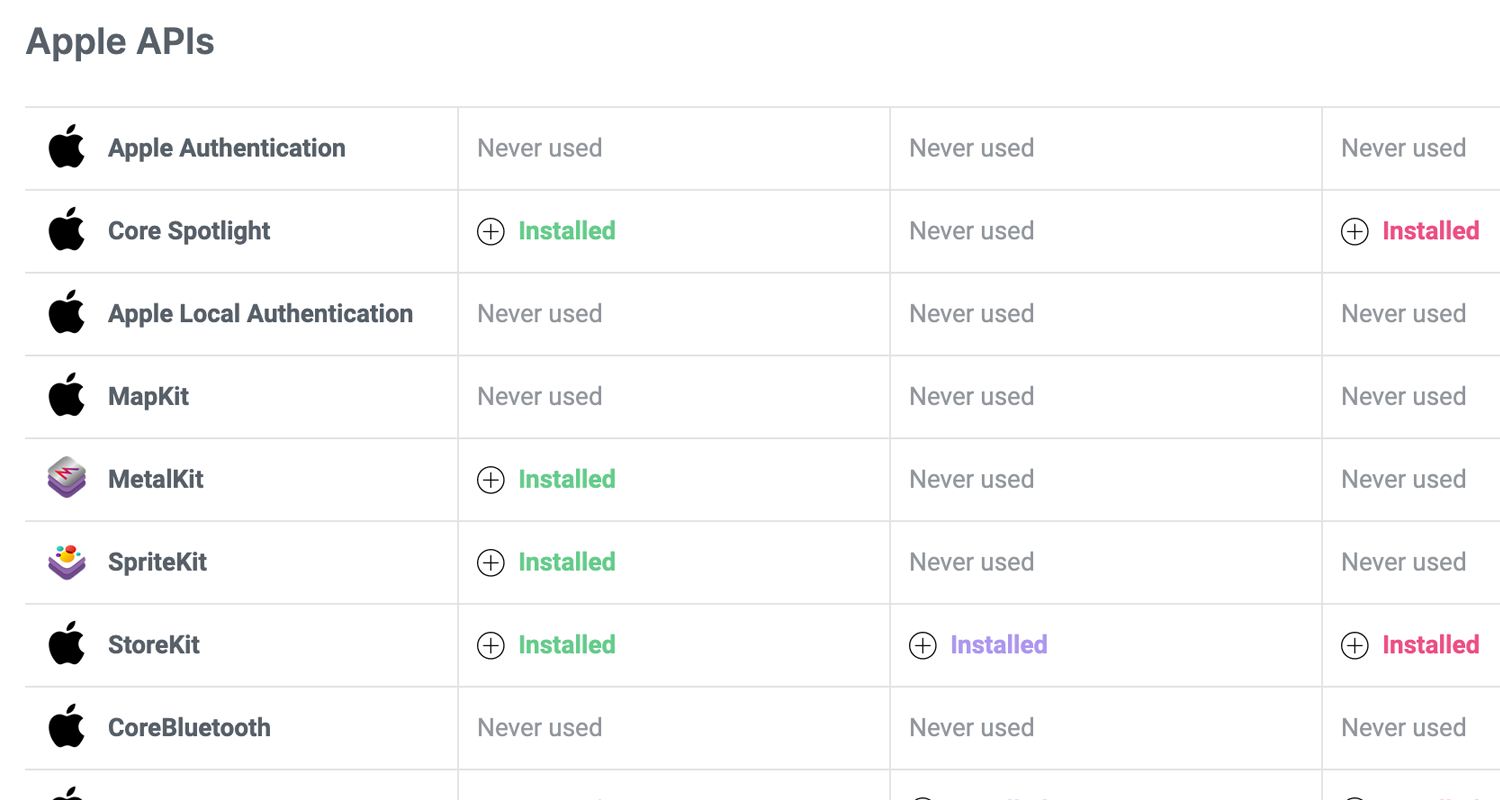Click first-column Never used for Apple Local Authentication

(x=540, y=314)
